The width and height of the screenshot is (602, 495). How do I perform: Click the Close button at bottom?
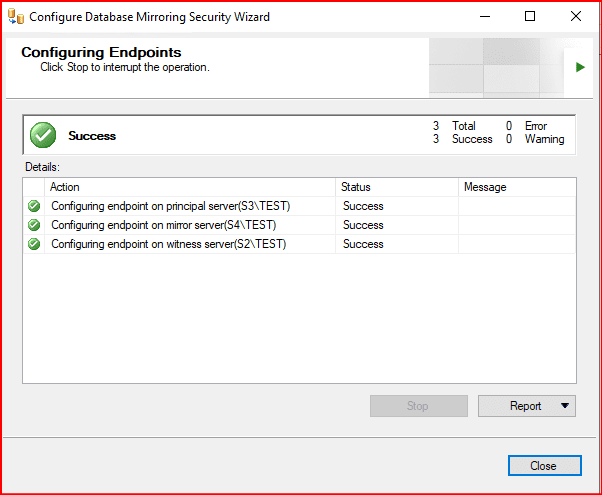coord(543,466)
